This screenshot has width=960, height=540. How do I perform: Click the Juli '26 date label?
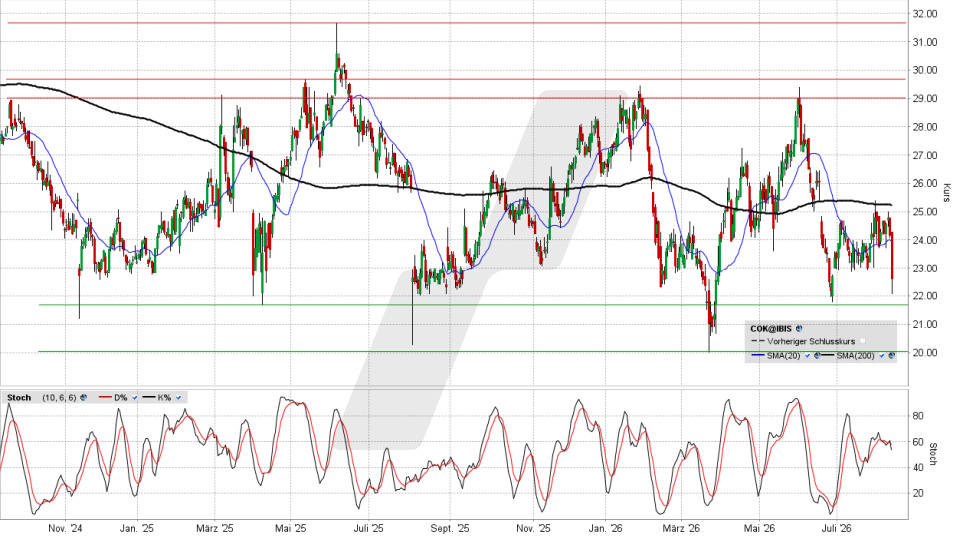pyautogui.click(x=836, y=528)
